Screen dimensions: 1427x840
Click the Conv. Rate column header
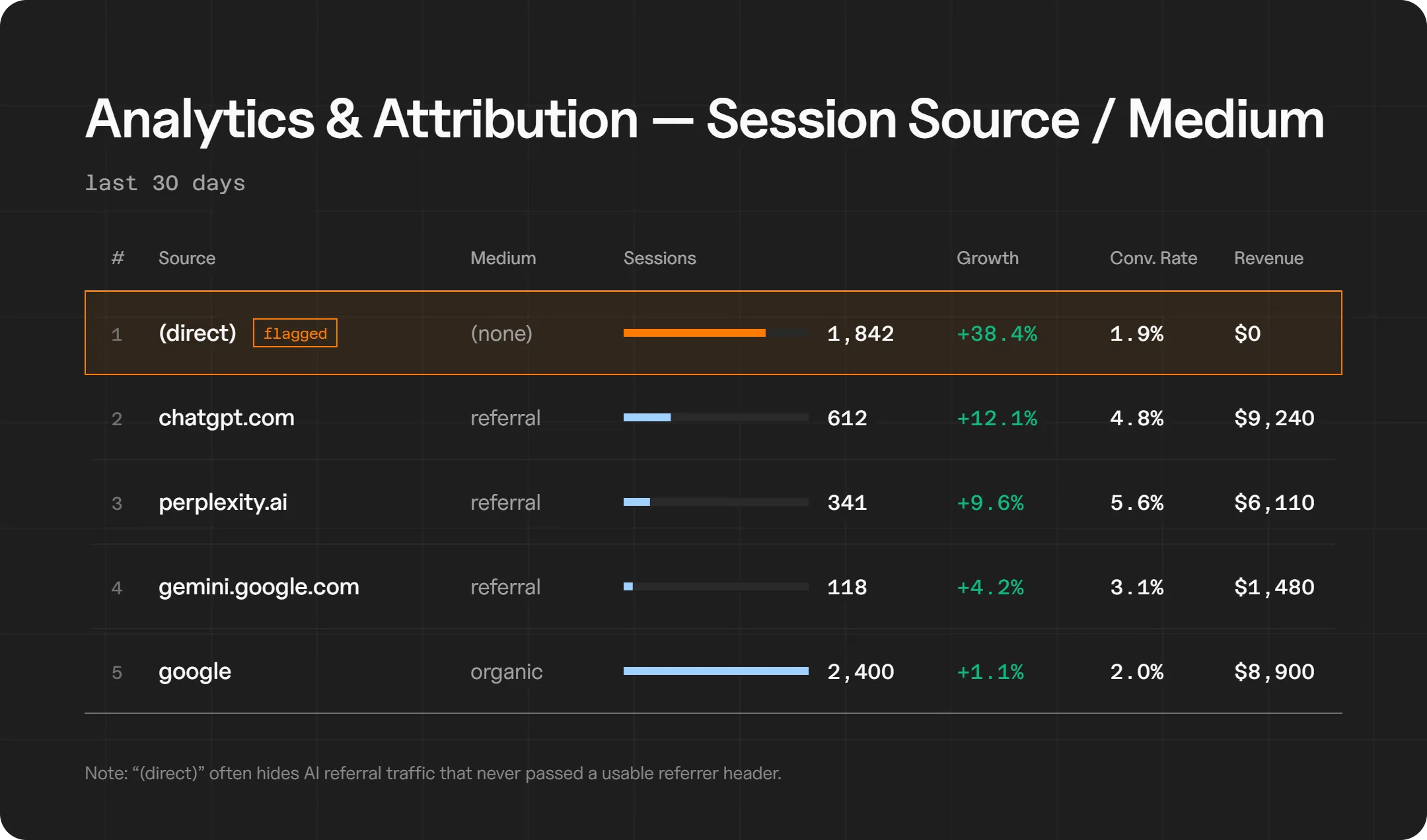click(1153, 258)
